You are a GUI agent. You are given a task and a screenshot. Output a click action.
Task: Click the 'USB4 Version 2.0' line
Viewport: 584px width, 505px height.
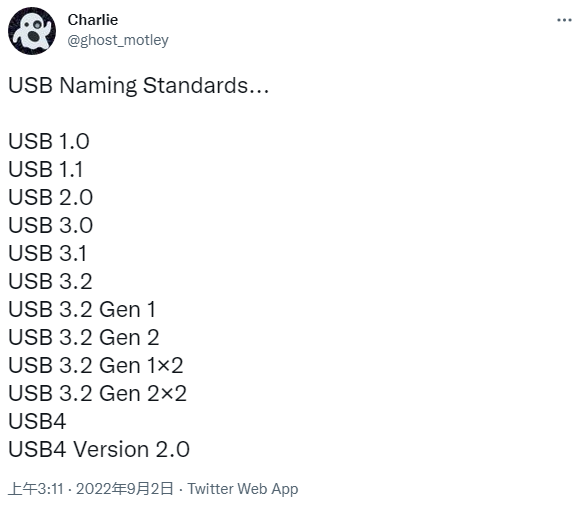(99, 449)
